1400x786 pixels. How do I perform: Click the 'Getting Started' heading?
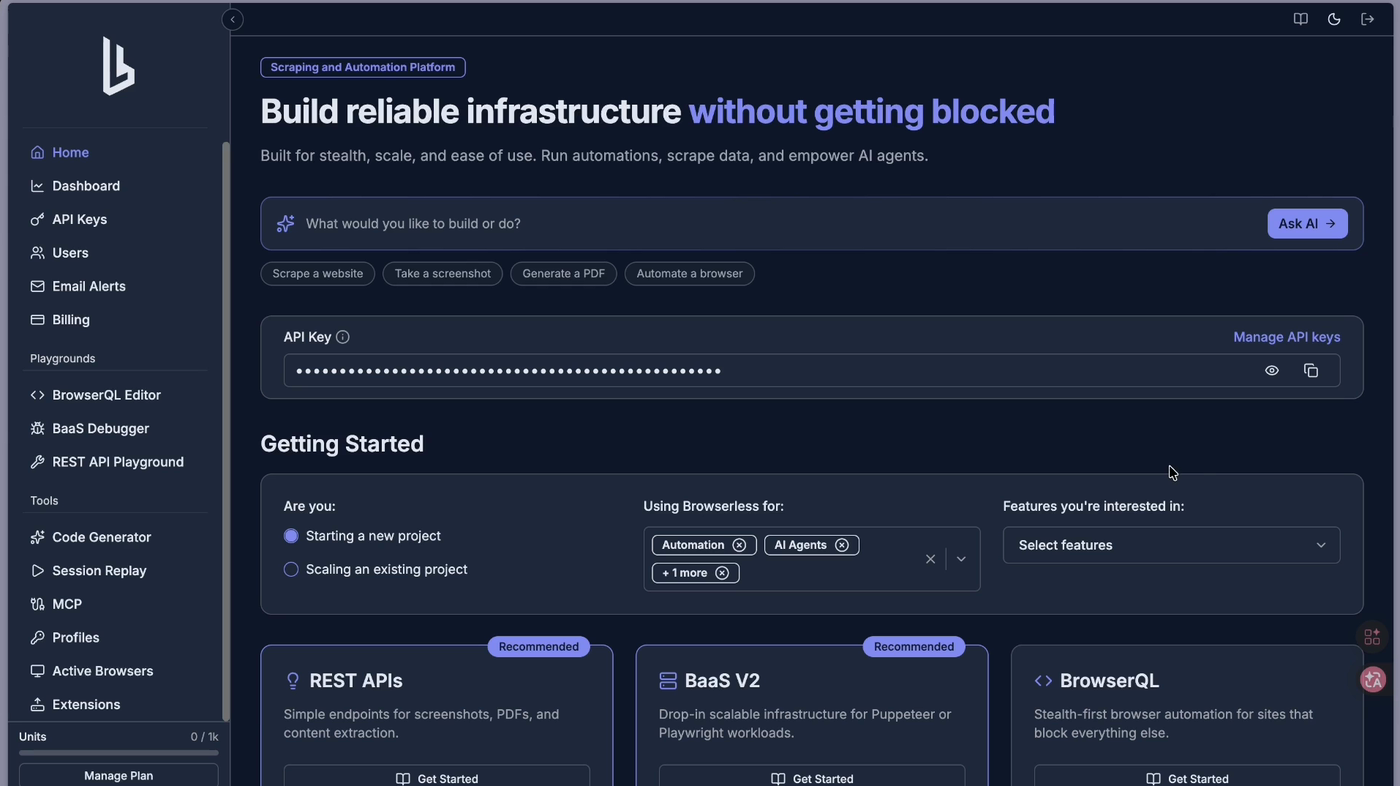[x=342, y=443]
